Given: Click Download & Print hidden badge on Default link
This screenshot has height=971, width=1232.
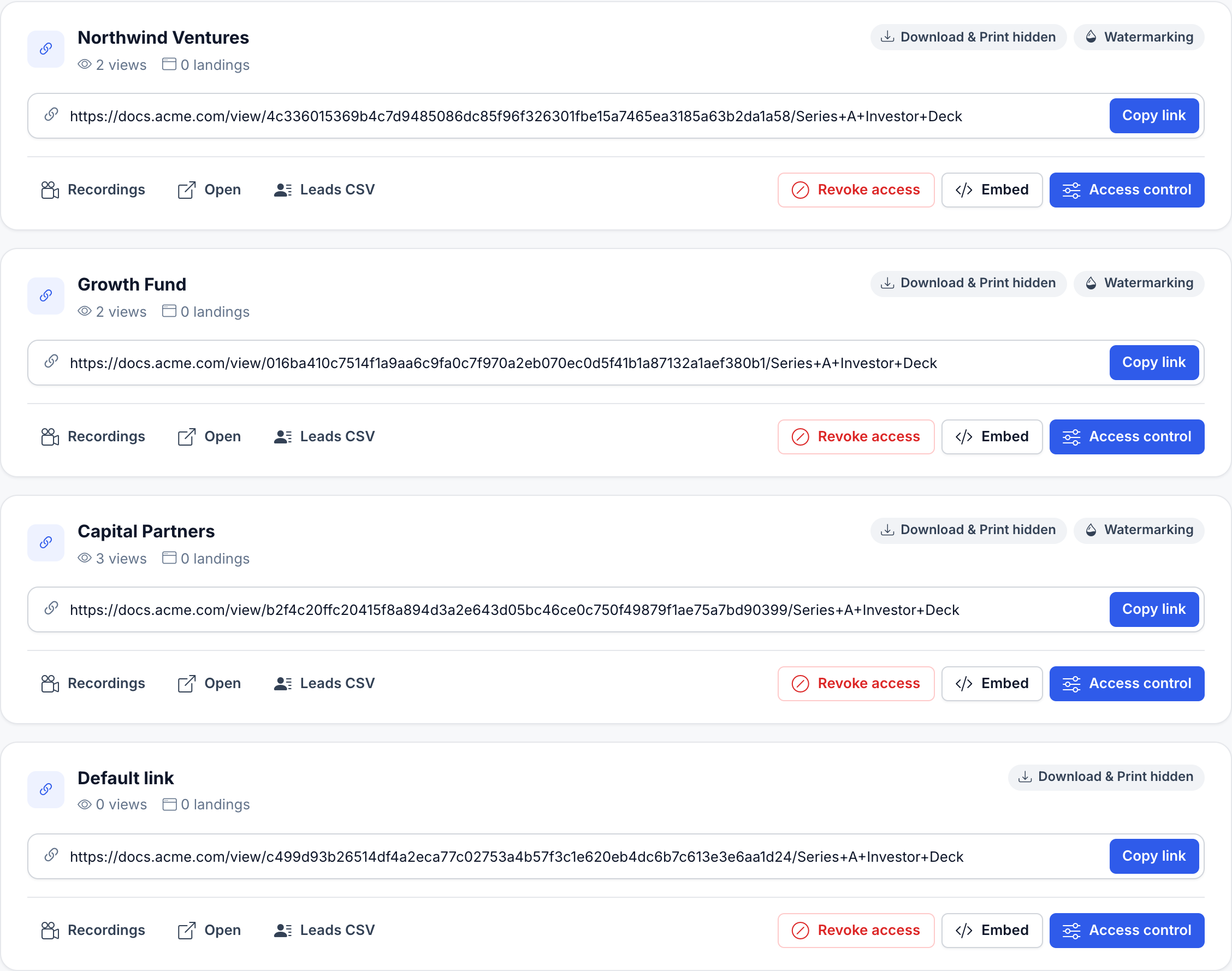Looking at the screenshot, I should (1106, 777).
